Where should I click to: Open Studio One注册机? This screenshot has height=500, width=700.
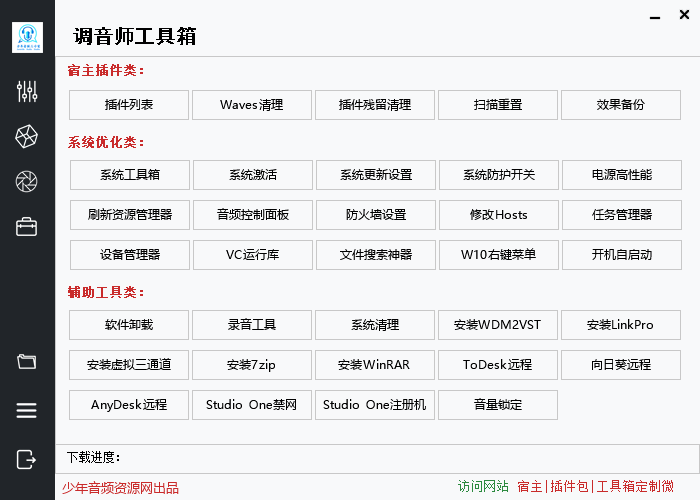point(375,405)
